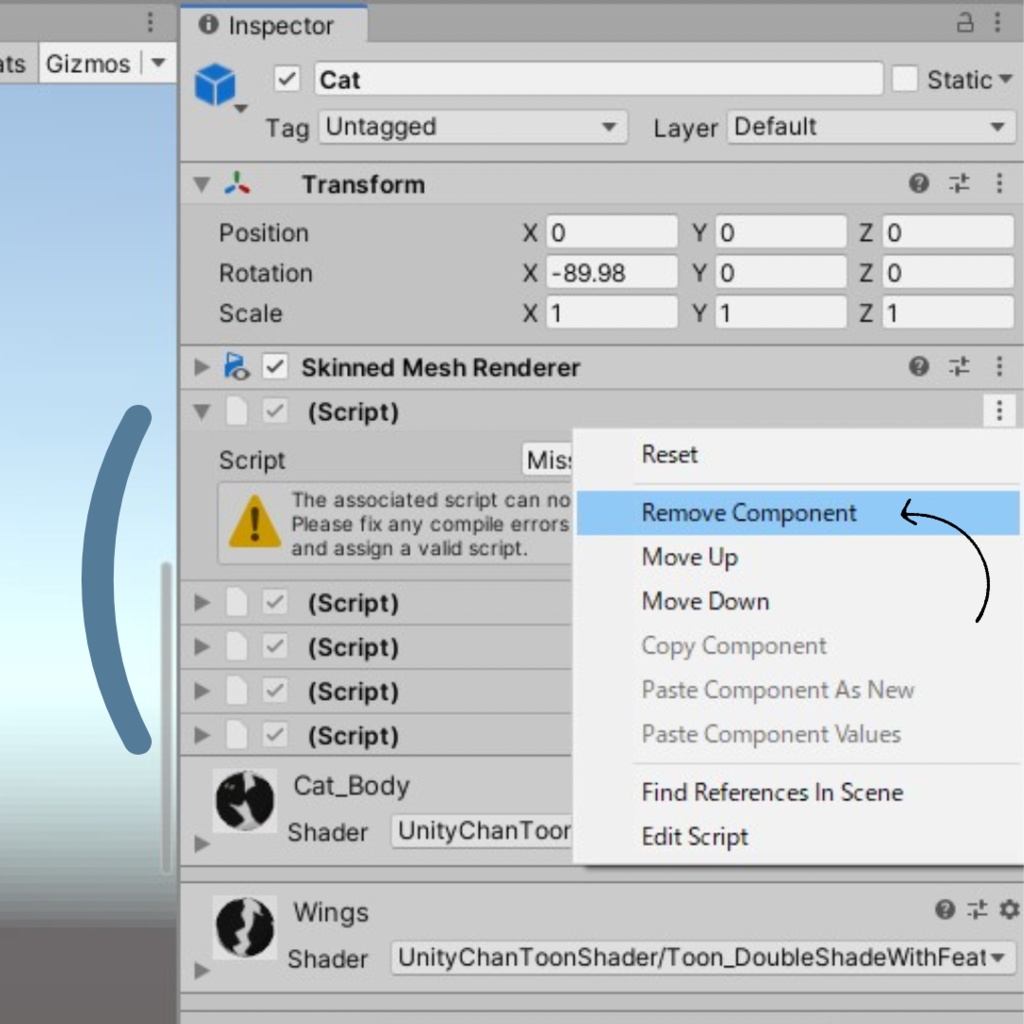Open the Transform presets slider icon
The height and width of the screenshot is (1024, 1024).
click(x=959, y=184)
